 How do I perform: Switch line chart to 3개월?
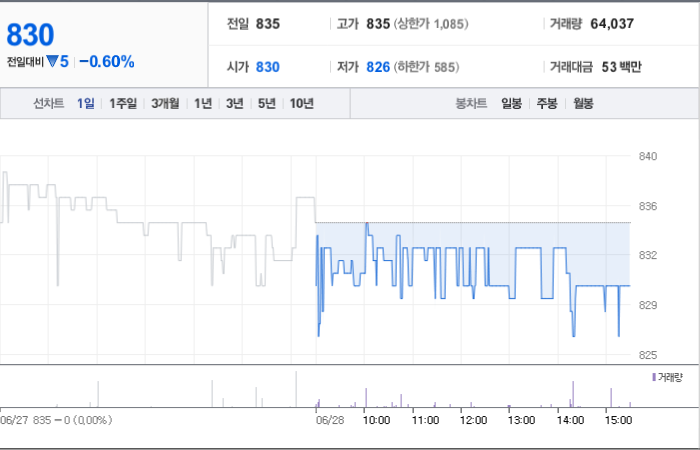(165, 104)
